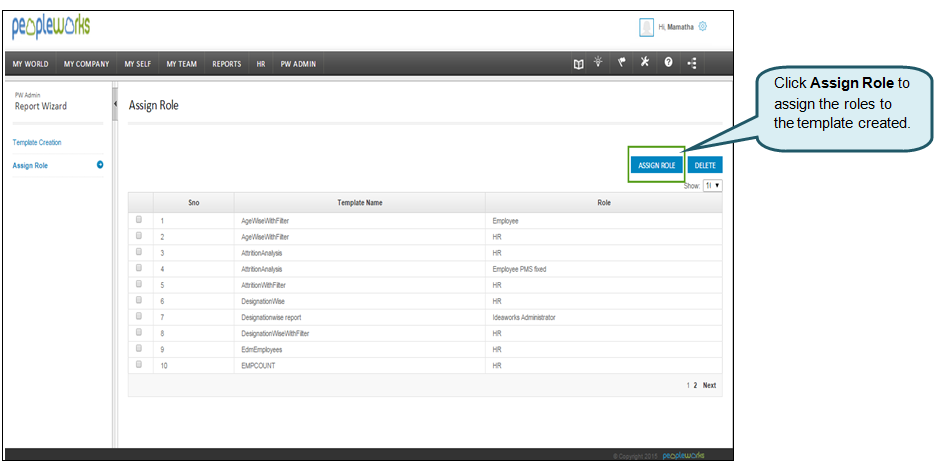The width and height of the screenshot is (937, 468).
Task: Open the wrench tools icon
Action: coord(645,63)
